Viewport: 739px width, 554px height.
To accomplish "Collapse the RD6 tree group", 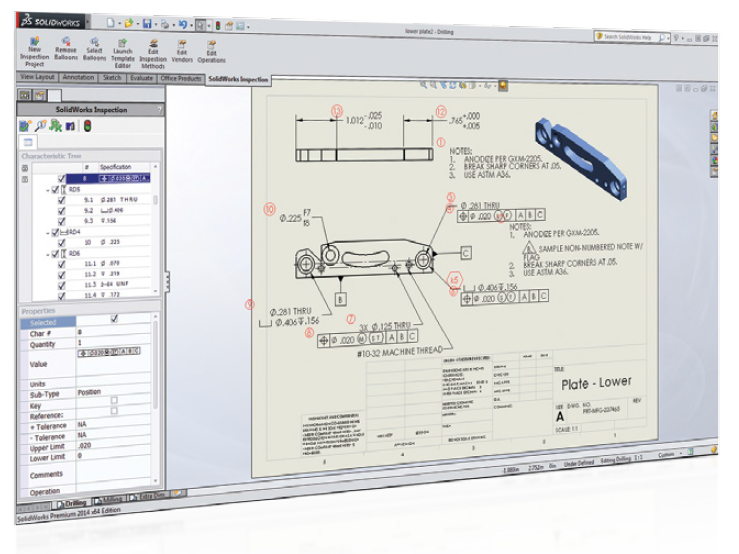I will point(48,253).
